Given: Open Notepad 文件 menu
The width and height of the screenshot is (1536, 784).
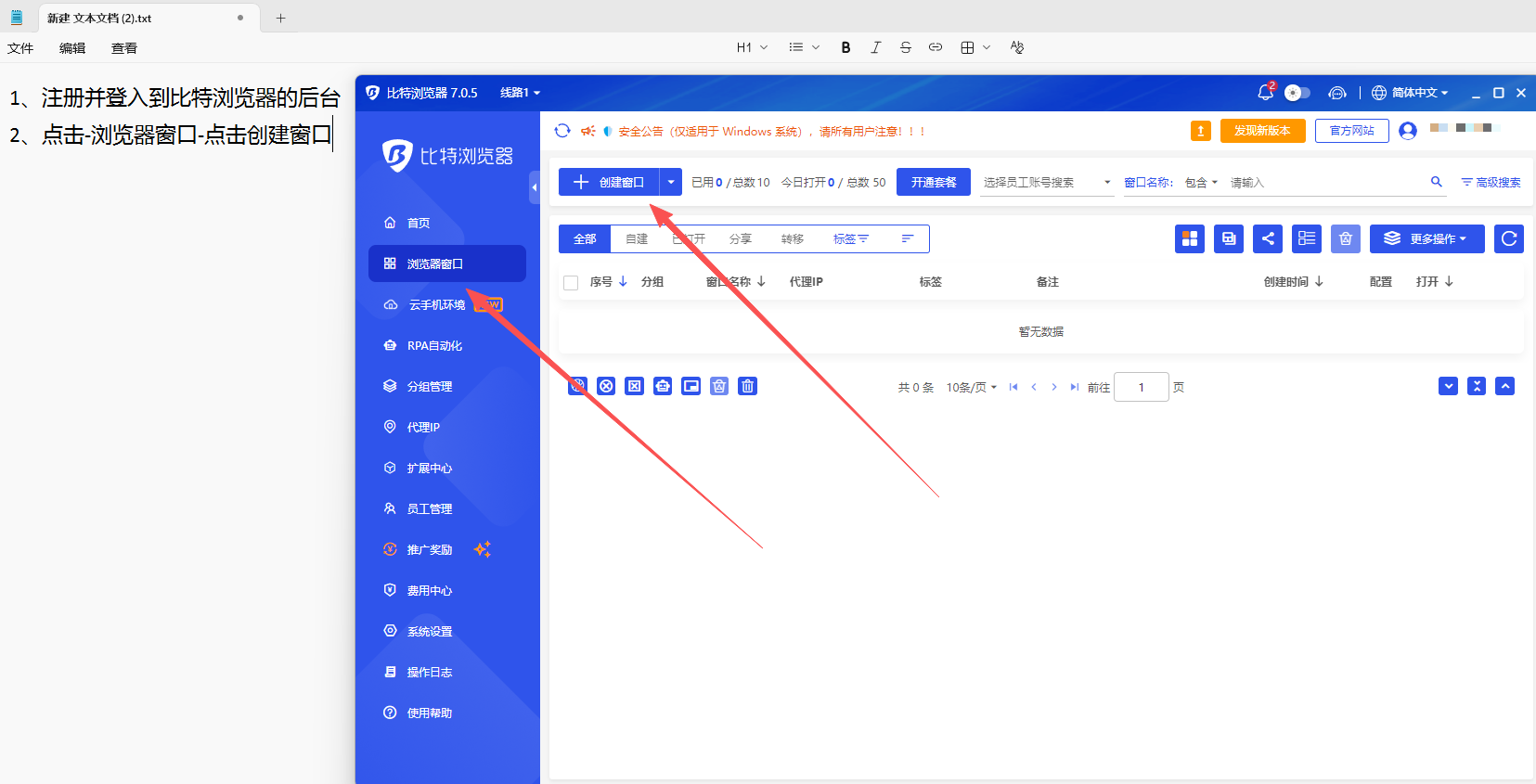Looking at the screenshot, I should [20, 48].
